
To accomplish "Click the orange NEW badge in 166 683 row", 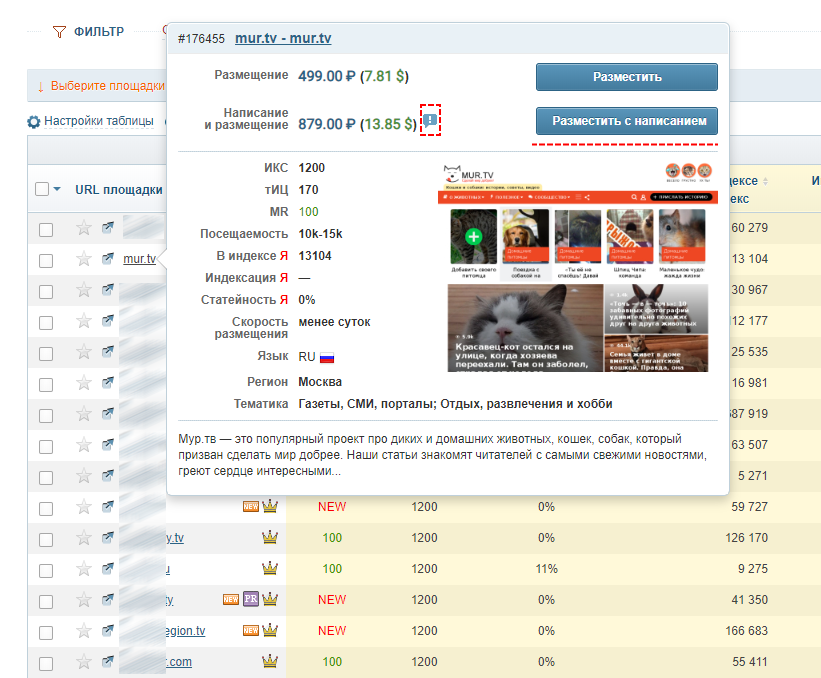I will (251, 630).
